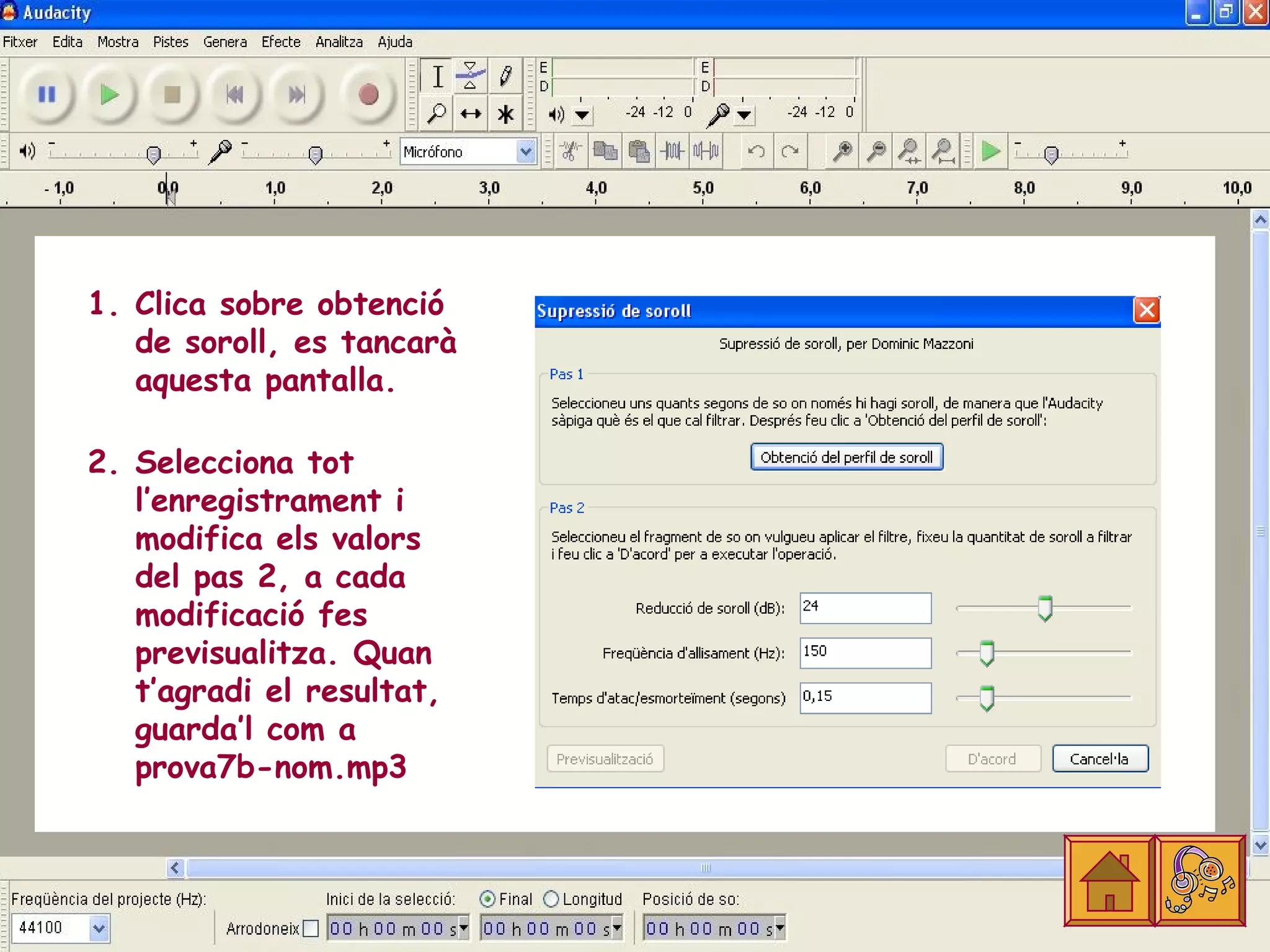Image resolution: width=1270 pixels, height=952 pixels.
Task: Open the project frequency 44100 dropdown
Action: pyautogui.click(x=99, y=928)
